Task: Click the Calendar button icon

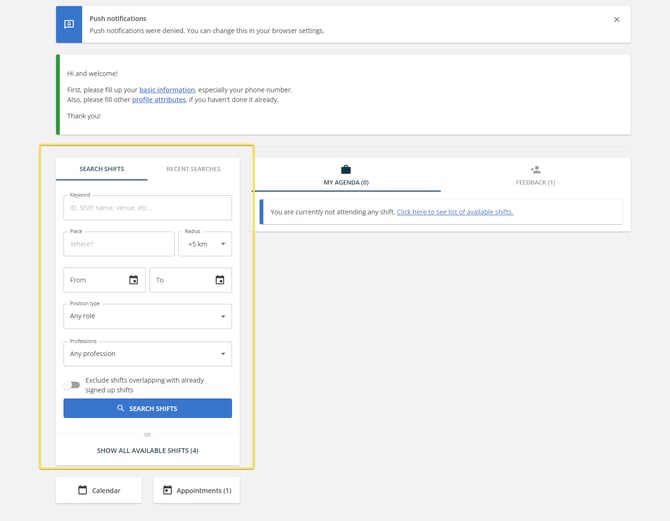Action: tap(83, 490)
